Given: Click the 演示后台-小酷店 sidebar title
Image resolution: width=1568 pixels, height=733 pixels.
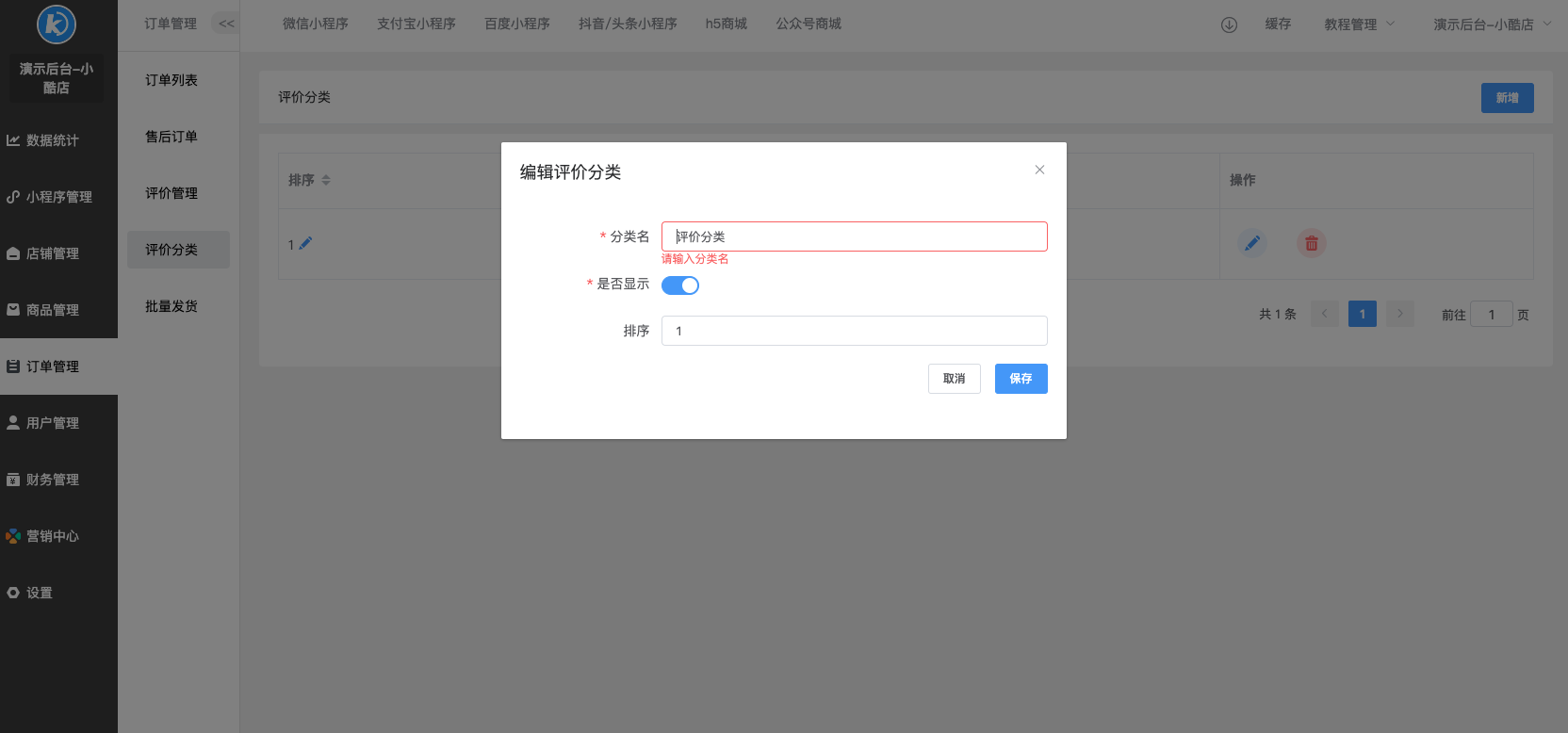Looking at the screenshot, I should 57,78.
